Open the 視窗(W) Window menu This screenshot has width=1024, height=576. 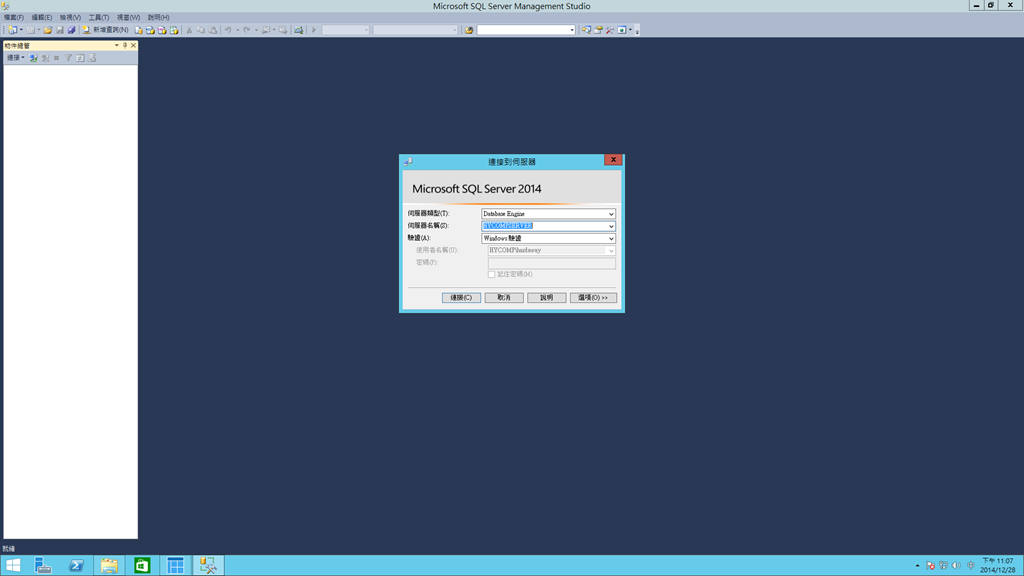(x=128, y=18)
